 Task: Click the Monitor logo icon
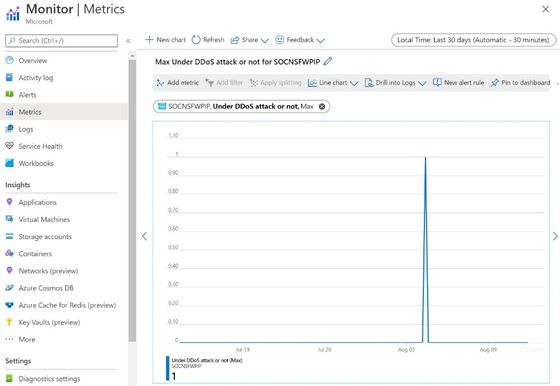13,14
